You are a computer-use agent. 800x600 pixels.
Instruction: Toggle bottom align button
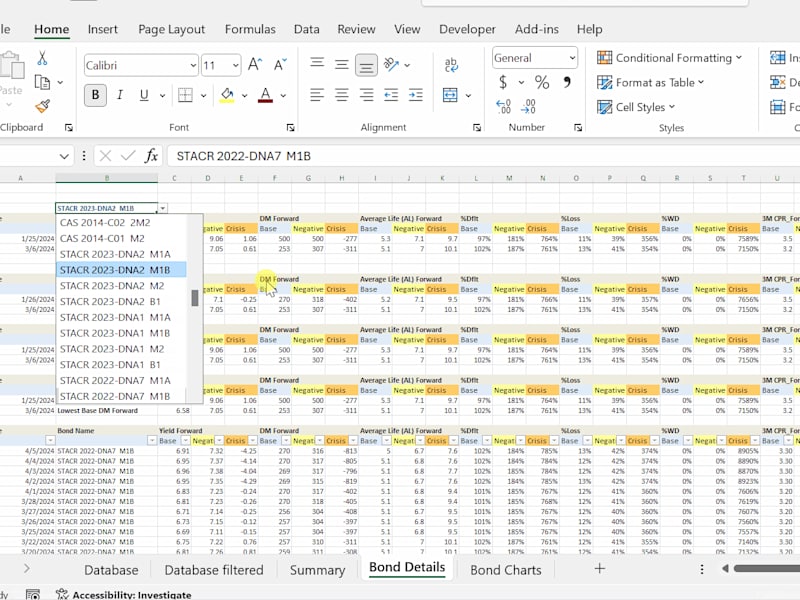[366, 65]
